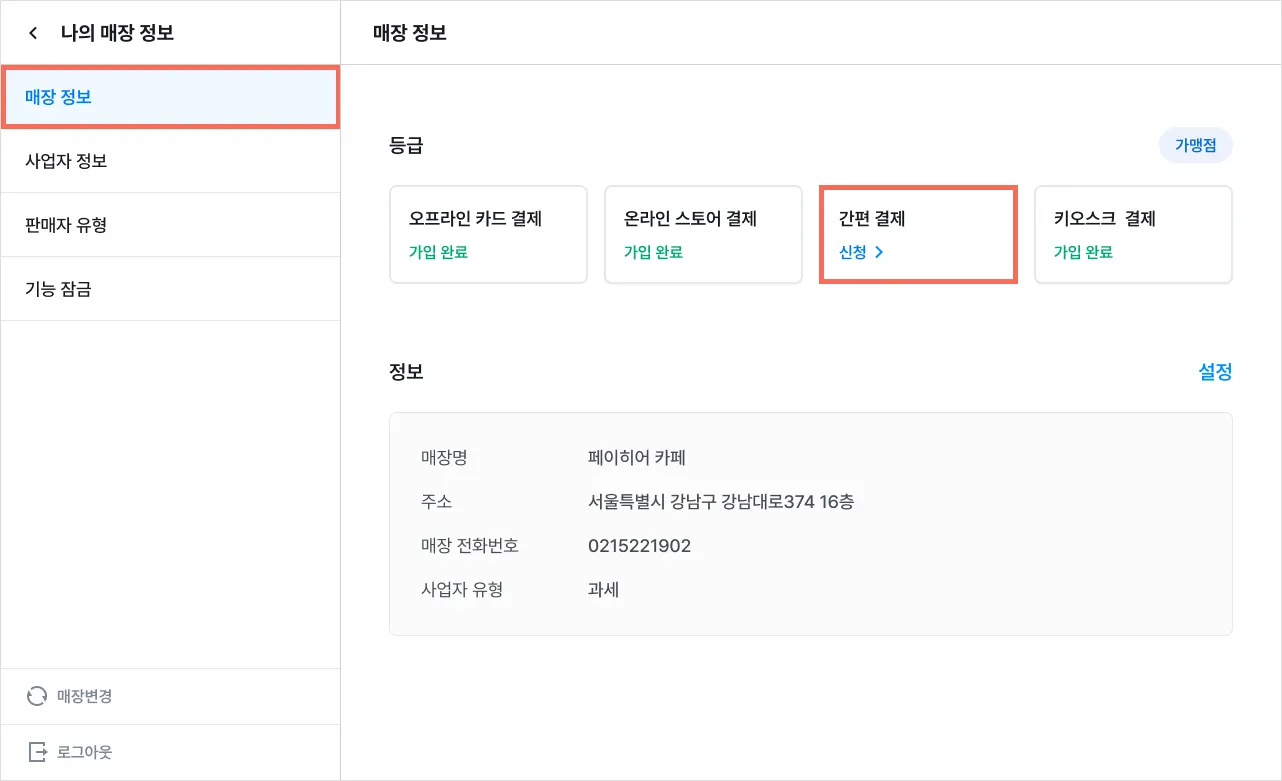This screenshot has height=781, width=1282.
Task: Select 키오스크 결제 card
Action: (1133, 234)
